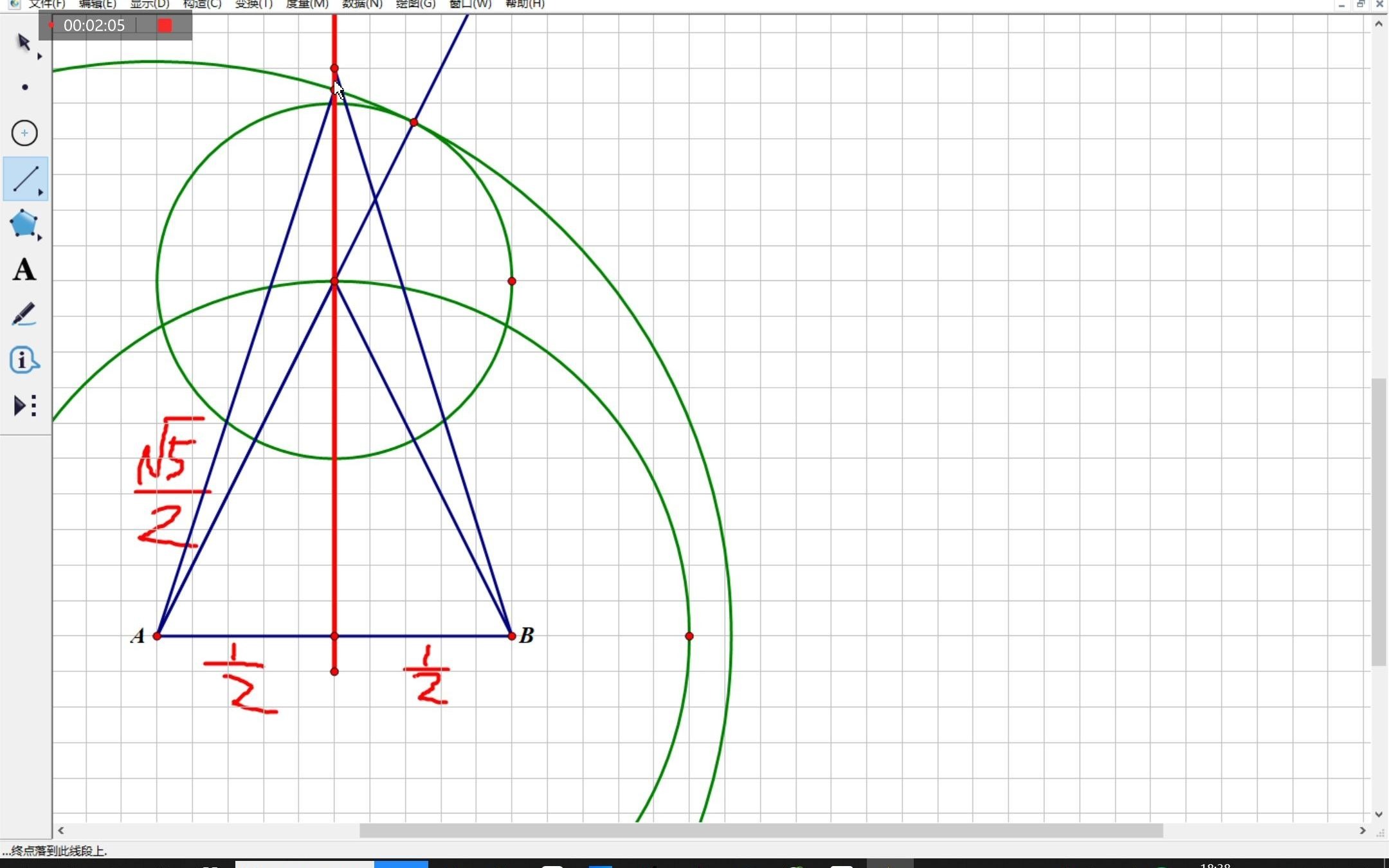Image resolution: width=1389 pixels, height=868 pixels.
Task: Click the recording timer 00:02:05
Action: tap(94, 25)
